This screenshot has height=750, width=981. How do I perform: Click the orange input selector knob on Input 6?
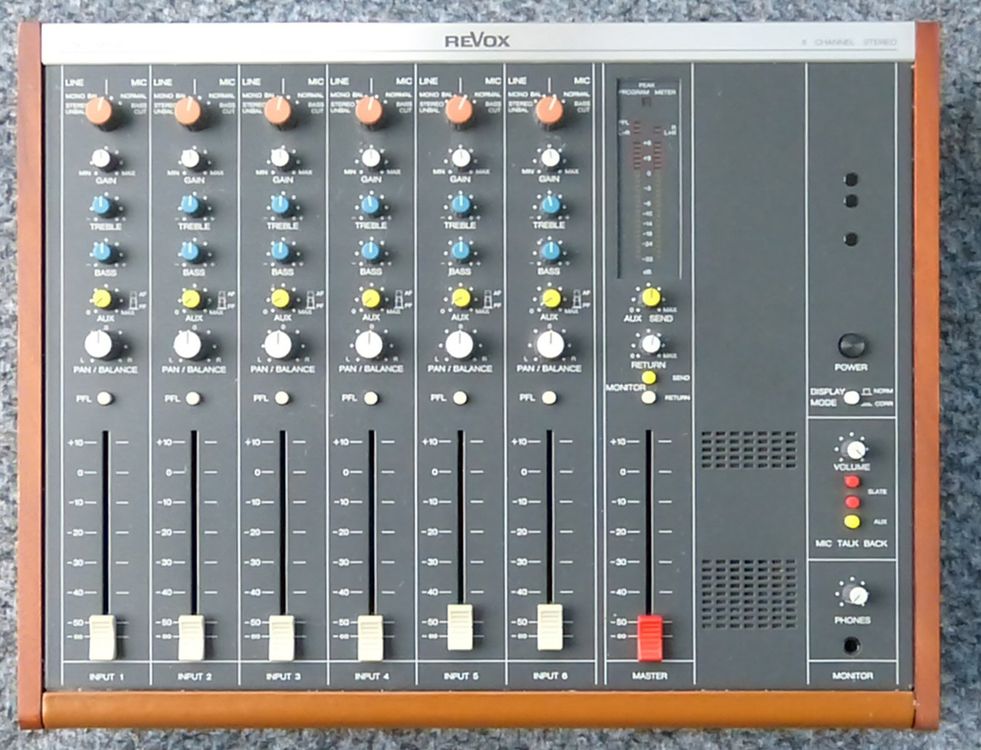tap(550, 110)
